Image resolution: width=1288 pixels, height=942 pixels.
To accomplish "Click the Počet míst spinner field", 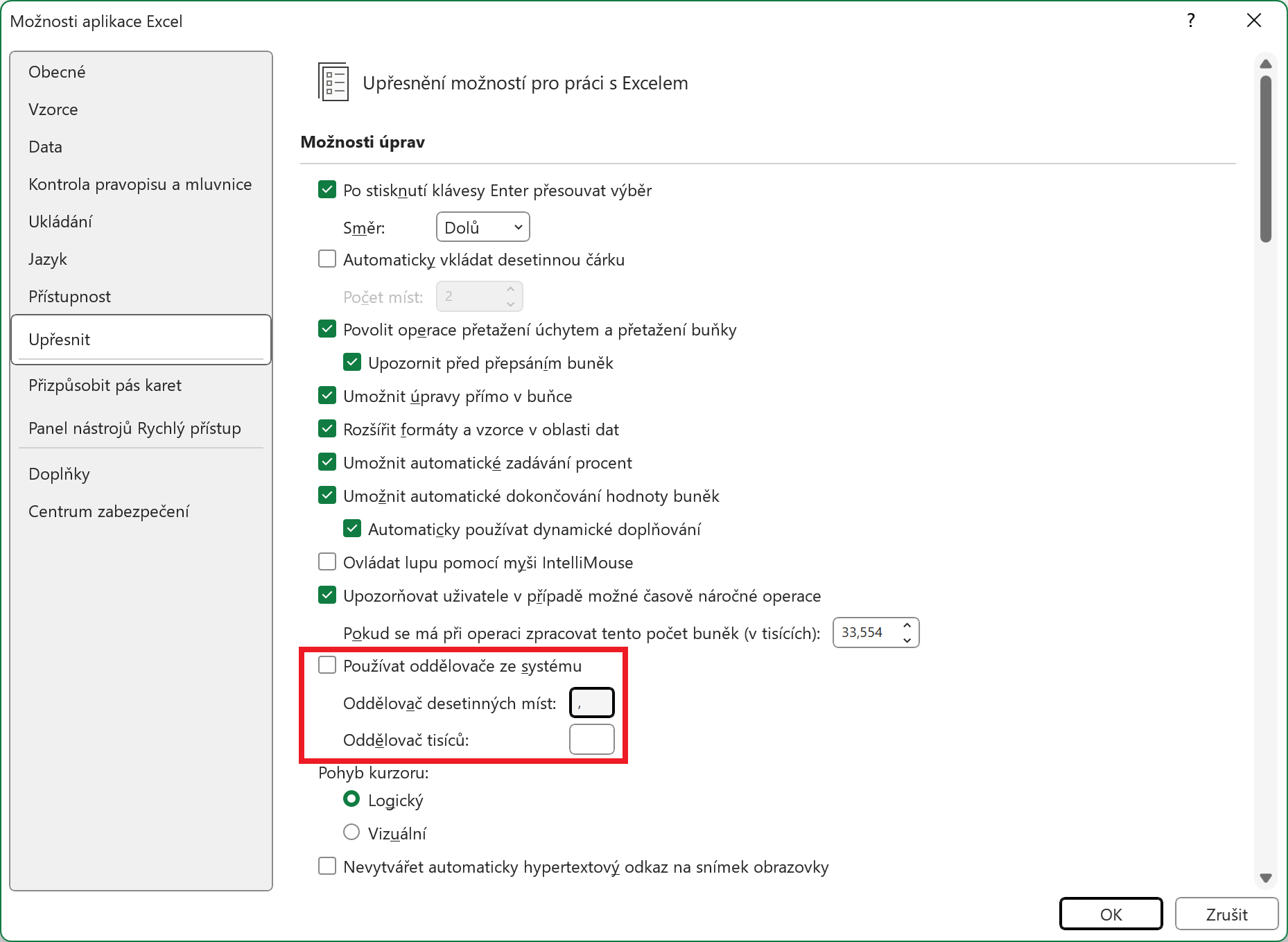I will [x=479, y=297].
